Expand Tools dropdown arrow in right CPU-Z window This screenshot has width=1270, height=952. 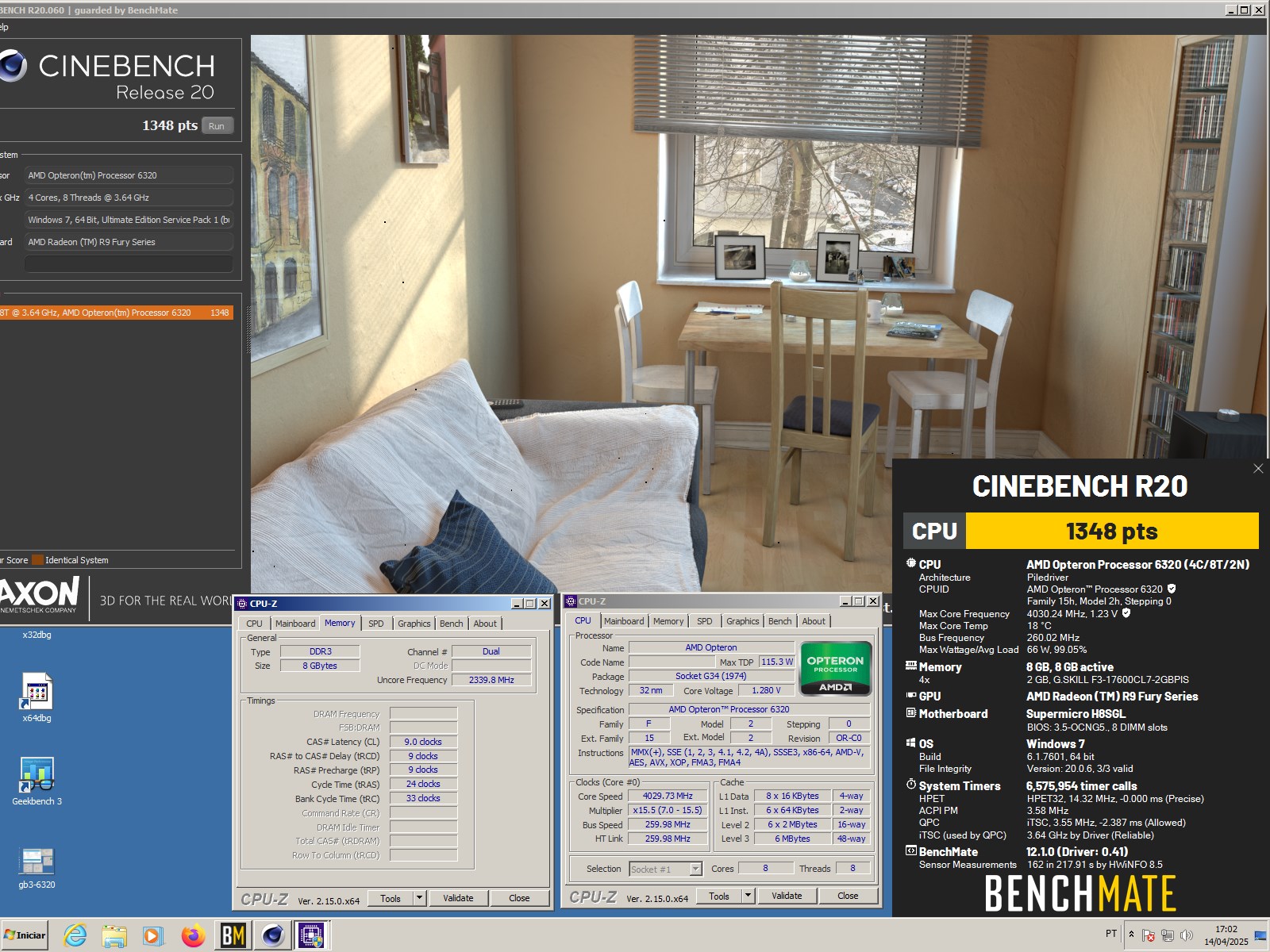[x=748, y=896]
